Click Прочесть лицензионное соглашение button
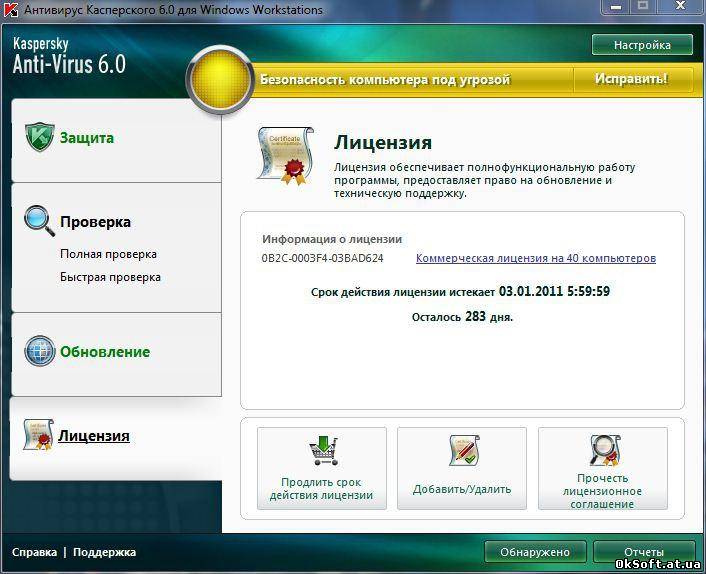Screen dimensions: 706x574 click(602, 469)
